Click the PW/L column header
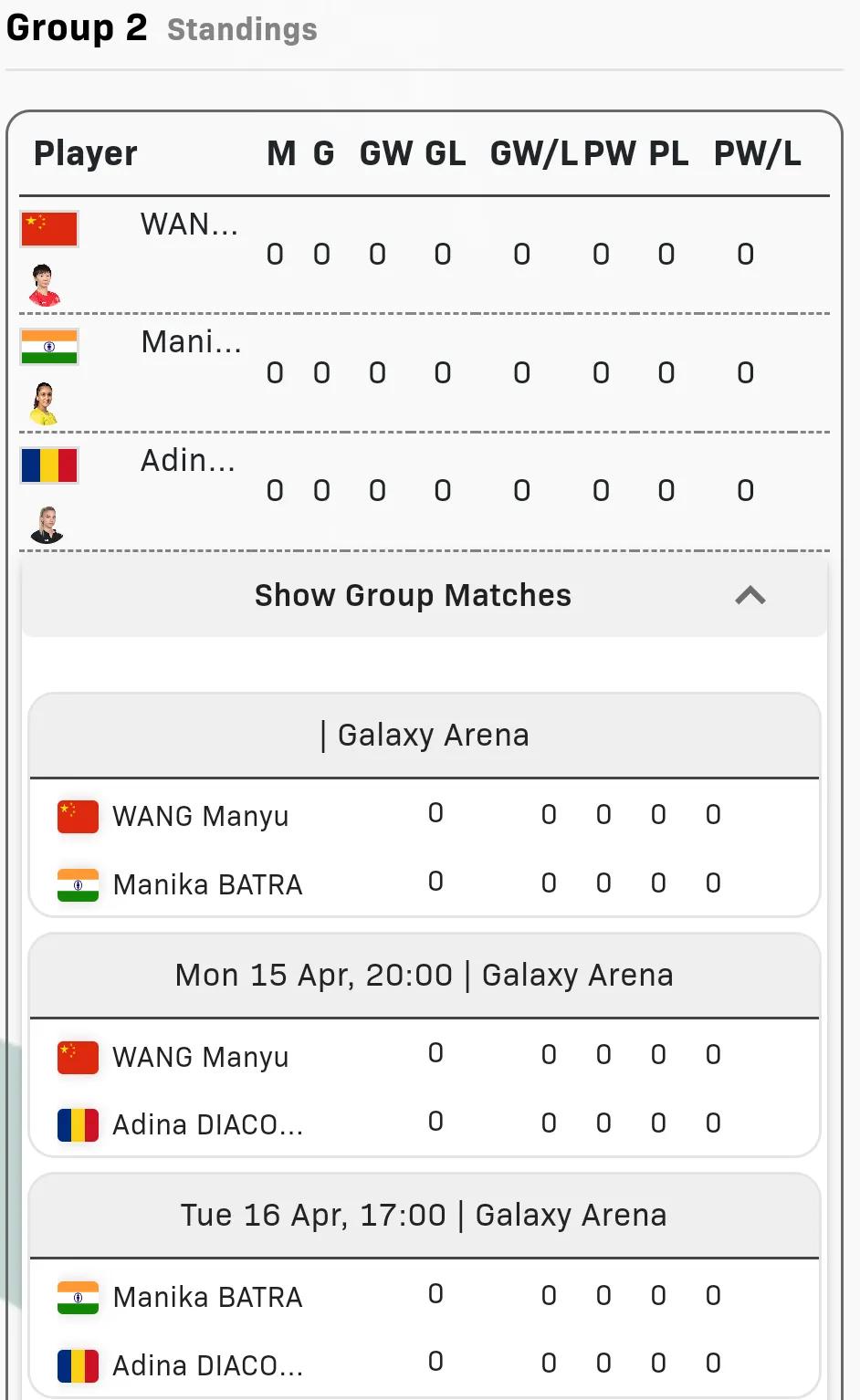 tap(757, 153)
